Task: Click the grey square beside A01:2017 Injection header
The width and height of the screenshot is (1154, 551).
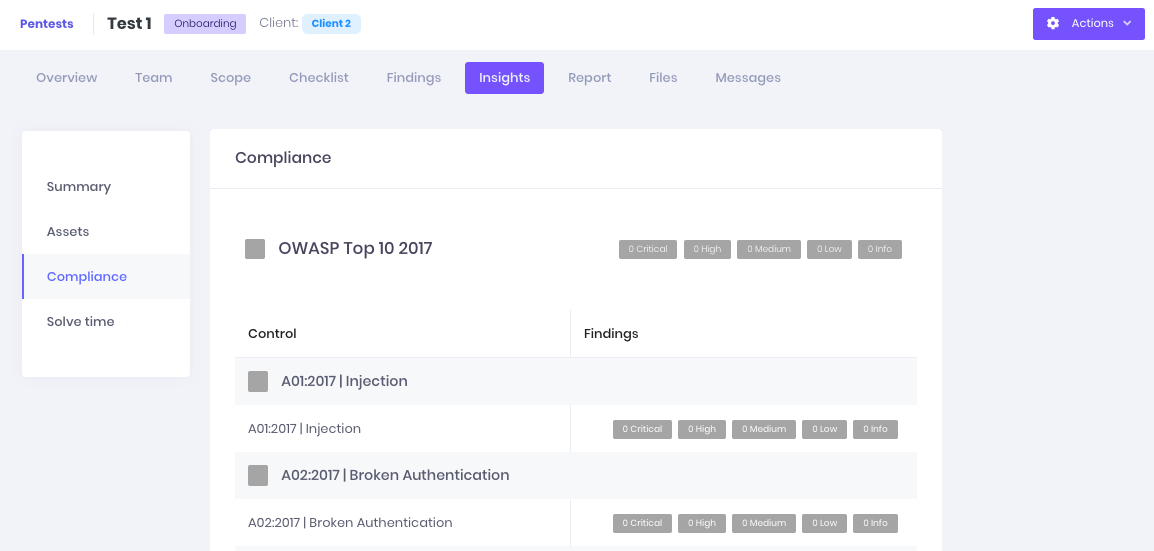Action: pos(258,381)
